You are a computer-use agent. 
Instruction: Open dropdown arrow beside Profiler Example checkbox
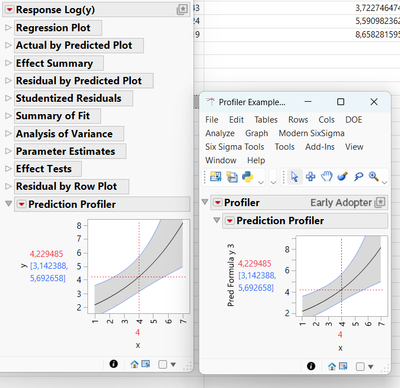(370, 367)
